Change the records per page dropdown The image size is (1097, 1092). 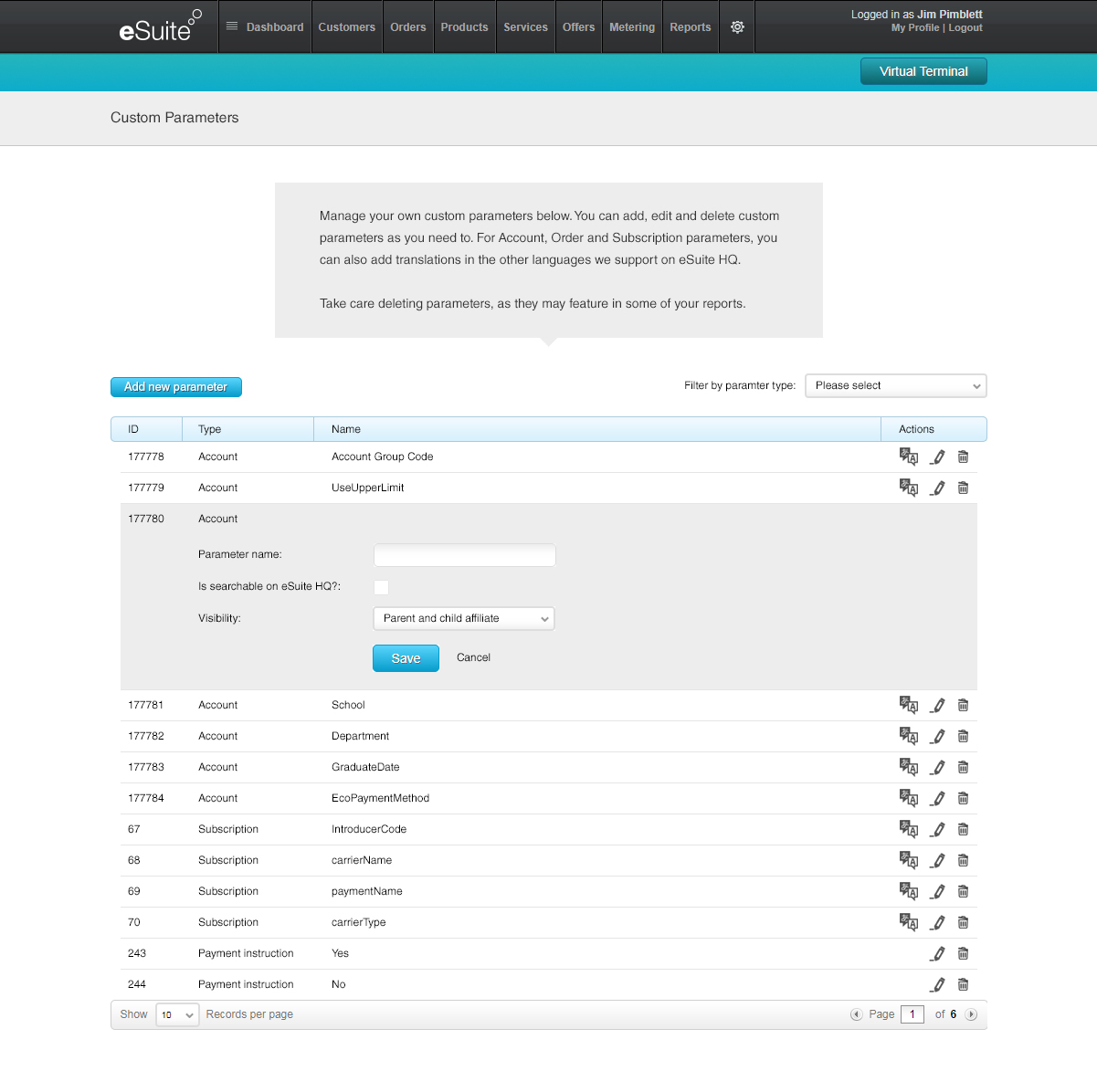click(x=177, y=1014)
